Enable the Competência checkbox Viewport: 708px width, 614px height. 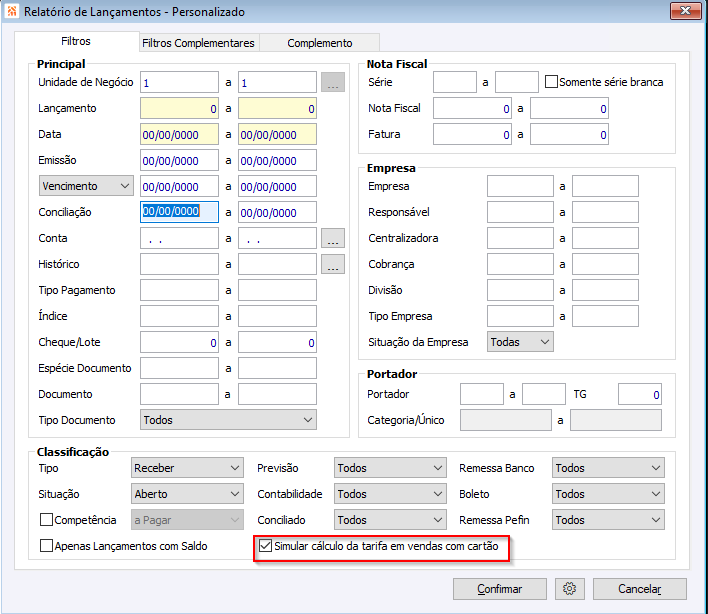46,520
